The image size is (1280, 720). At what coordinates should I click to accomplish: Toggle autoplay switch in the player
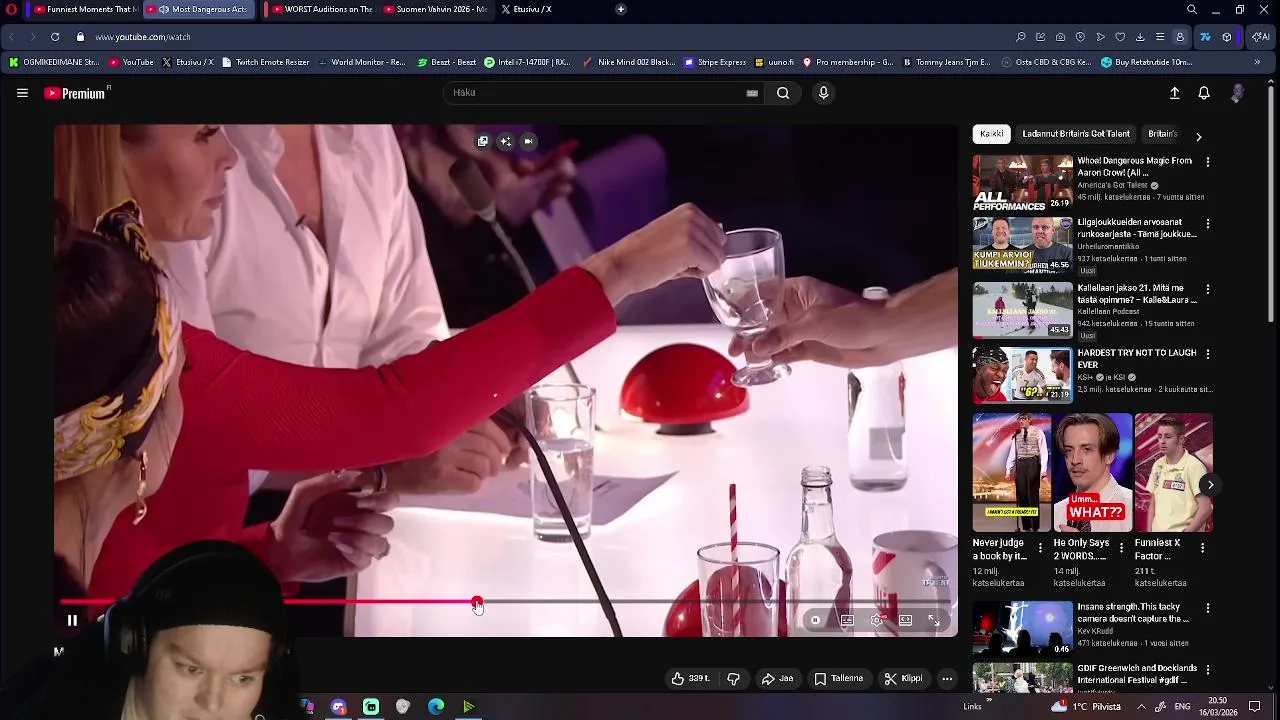click(816, 621)
